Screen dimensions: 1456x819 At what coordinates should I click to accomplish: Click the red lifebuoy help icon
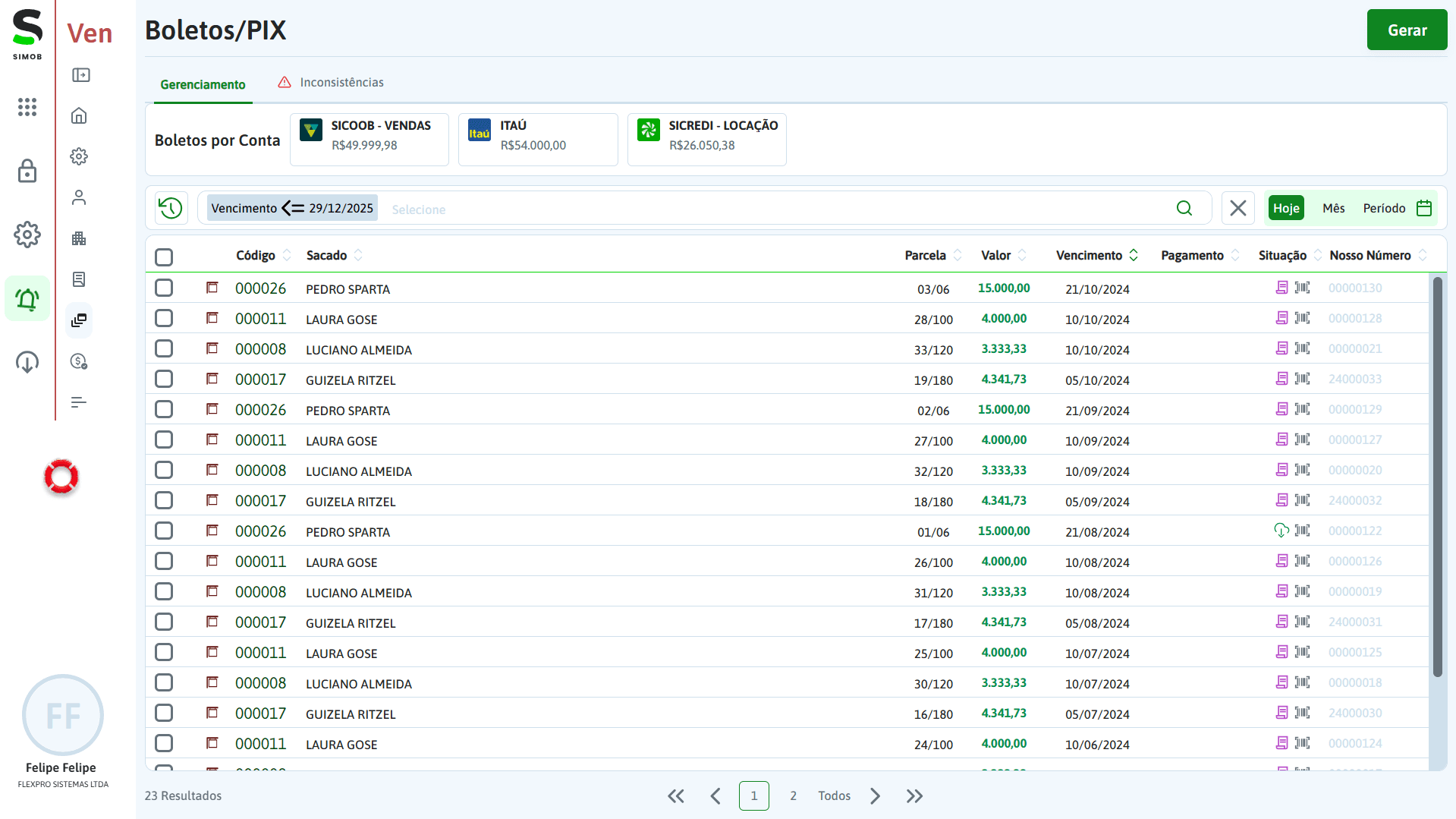61,477
